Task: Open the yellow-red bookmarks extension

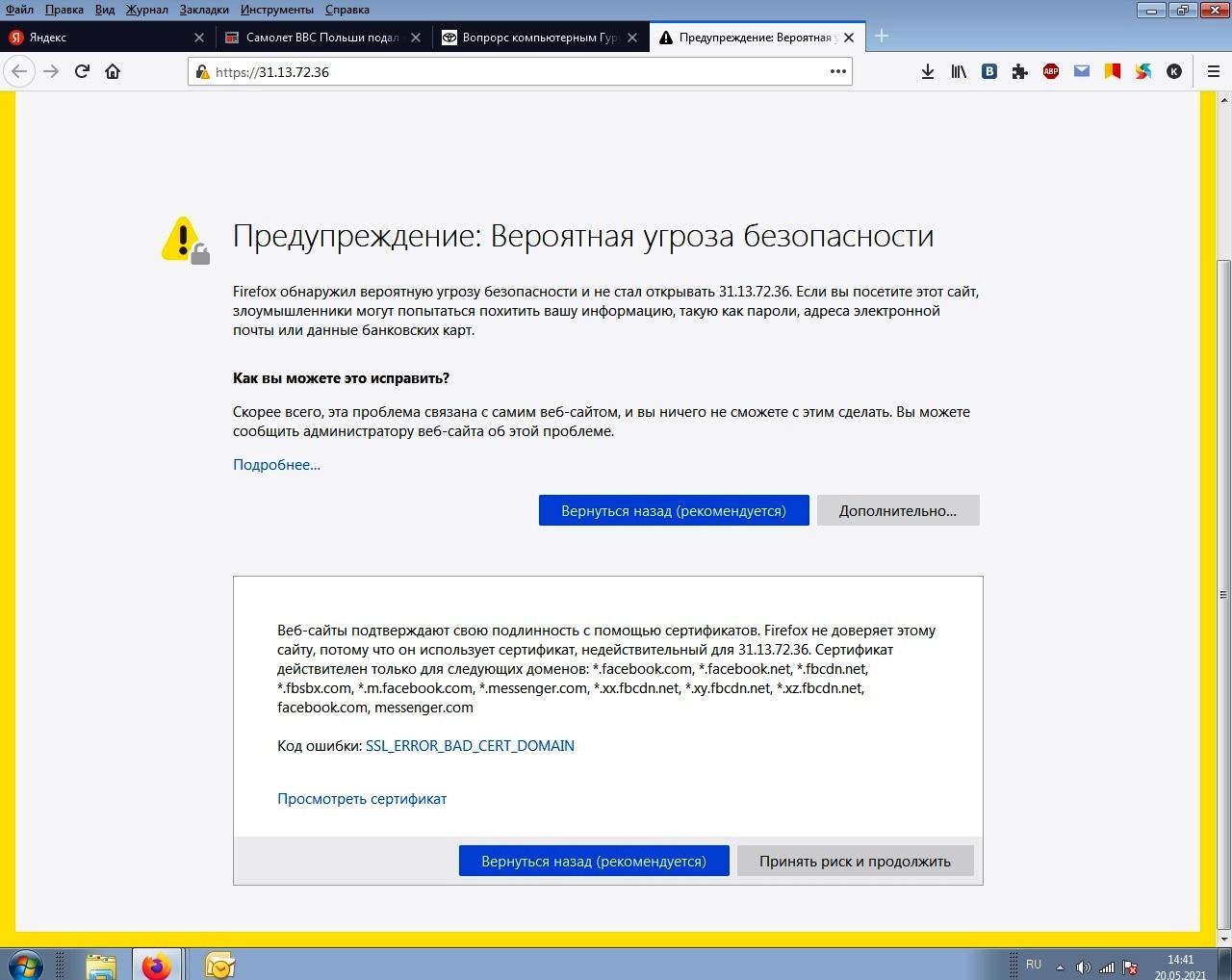Action: point(1113,71)
